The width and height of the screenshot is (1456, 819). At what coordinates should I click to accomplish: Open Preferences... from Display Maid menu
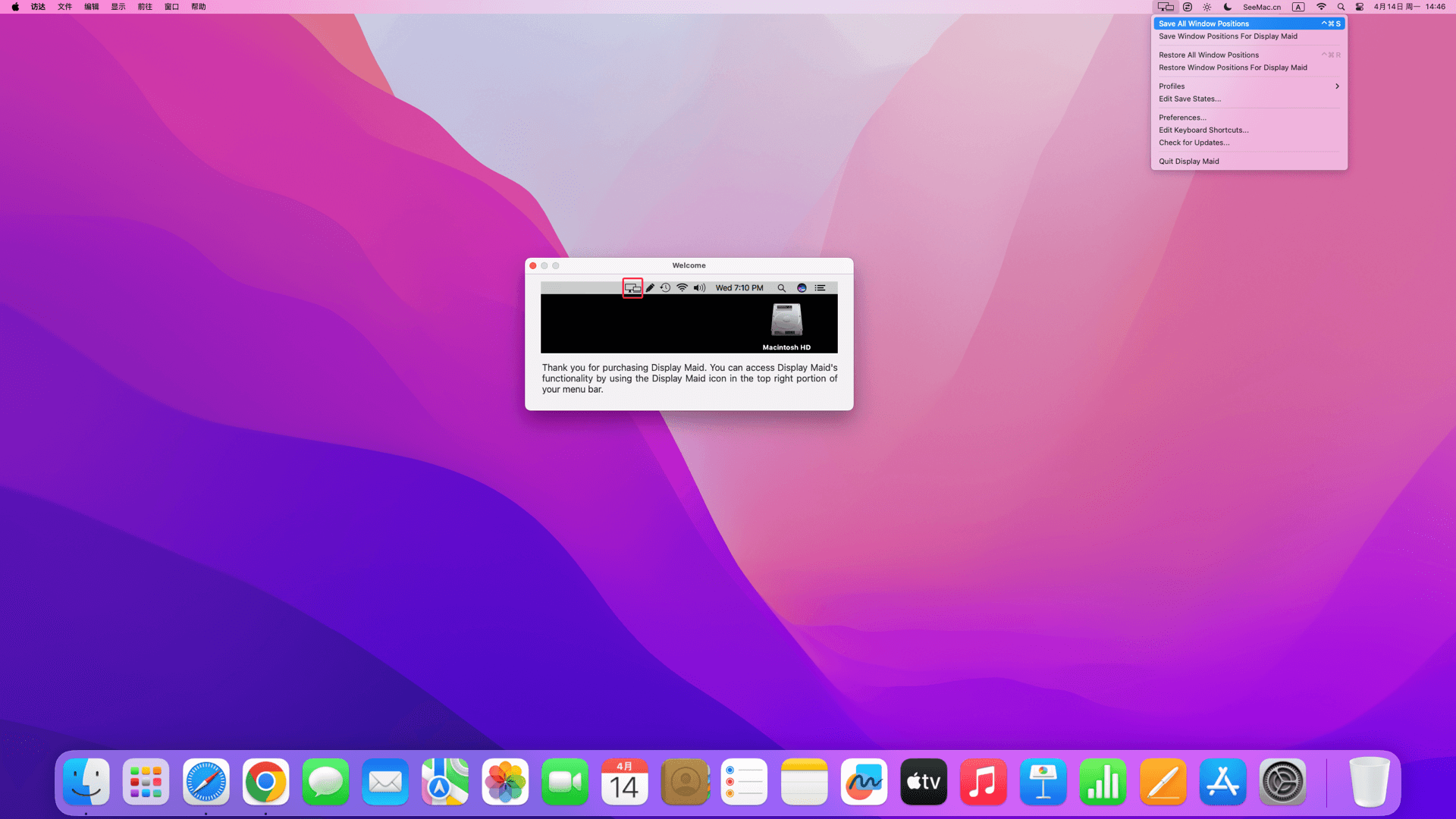[1182, 118]
